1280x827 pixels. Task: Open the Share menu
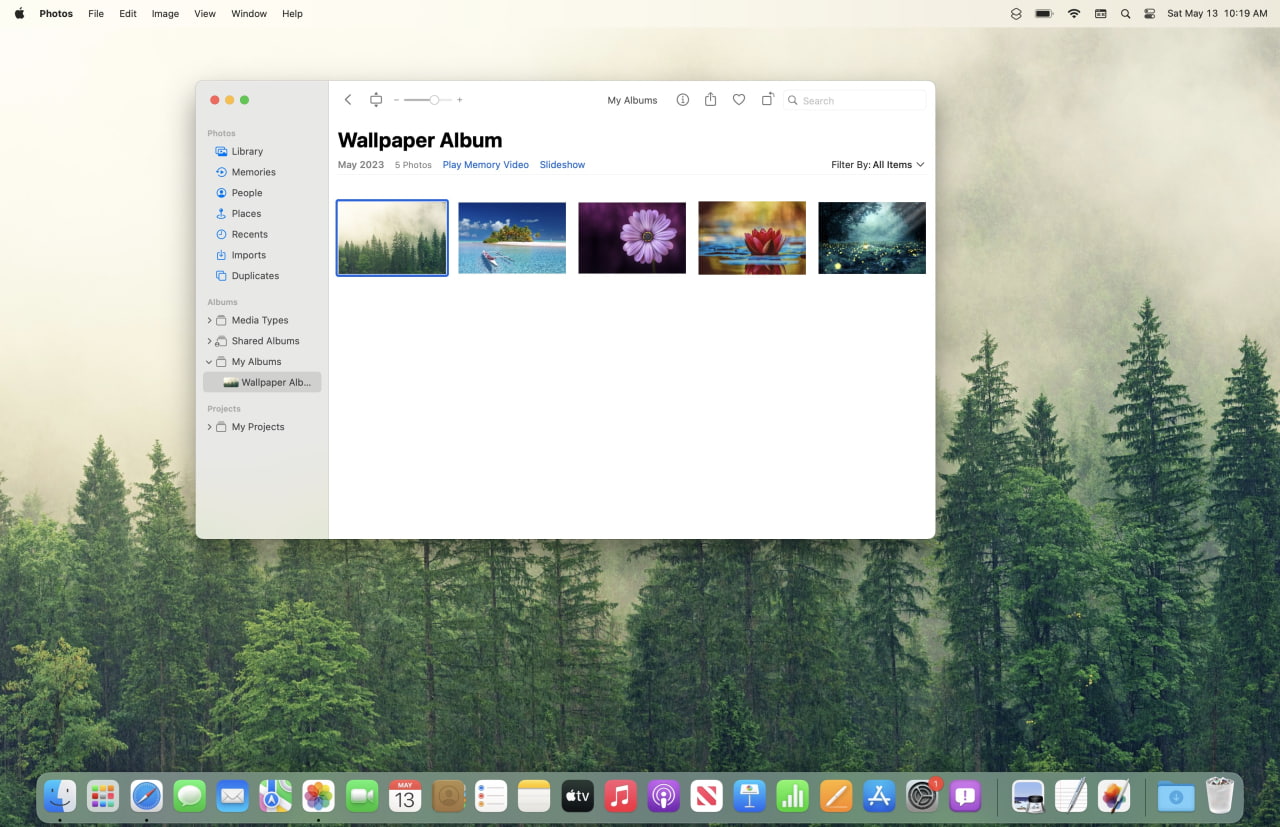click(x=710, y=100)
